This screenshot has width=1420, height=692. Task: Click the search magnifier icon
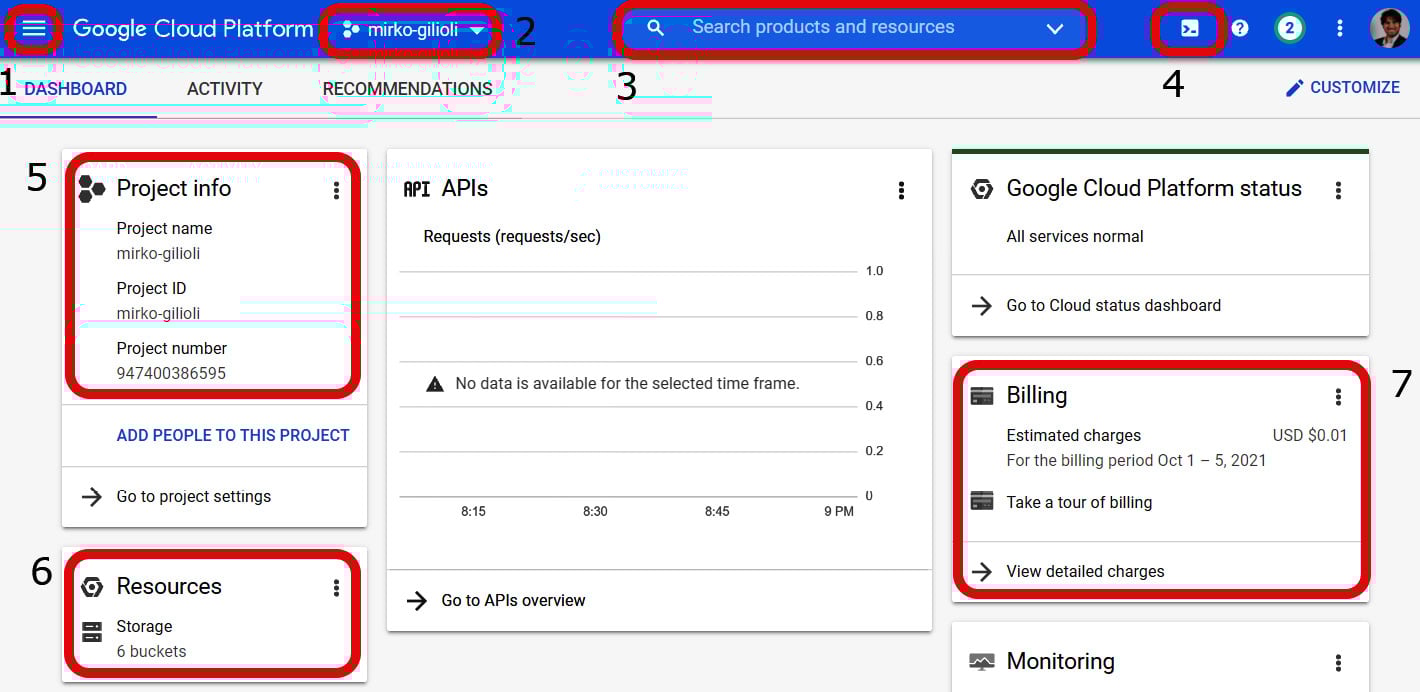click(x=656, y=28)
